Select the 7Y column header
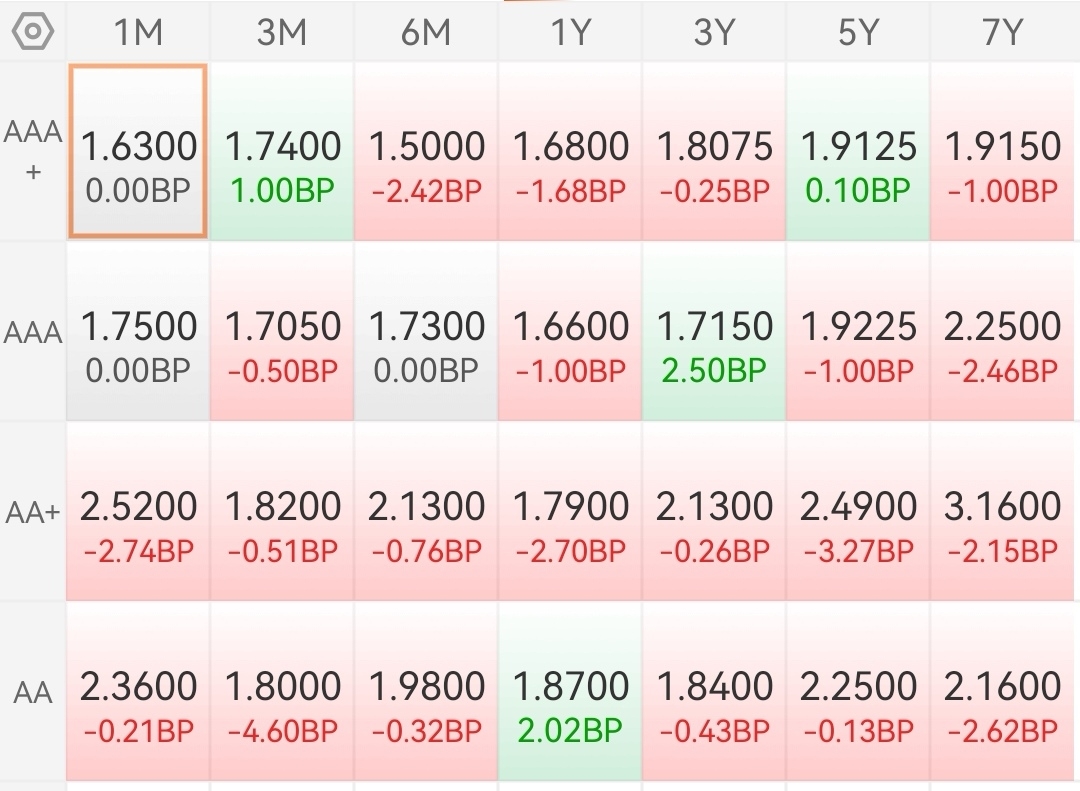The height and width of the screenshot is (791, 1080). pyautogui.click(x=1002, y=32)
